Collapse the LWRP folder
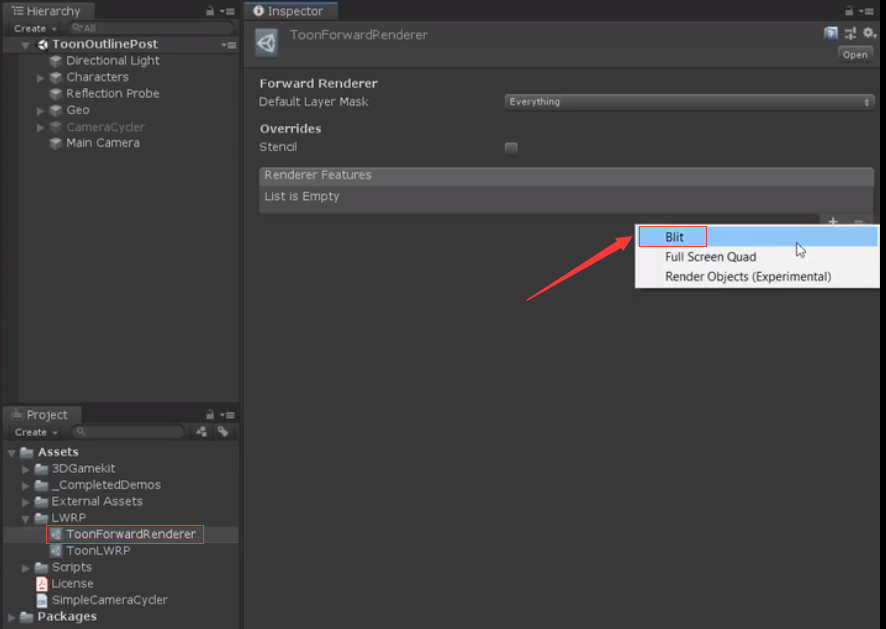Image resolution: width=886 pixels, height=629 pixels. (25, 518)
